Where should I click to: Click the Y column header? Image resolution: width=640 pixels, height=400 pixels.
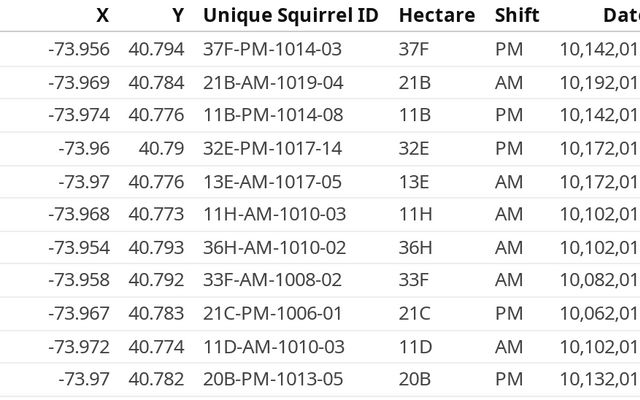(x=177, y=15)
